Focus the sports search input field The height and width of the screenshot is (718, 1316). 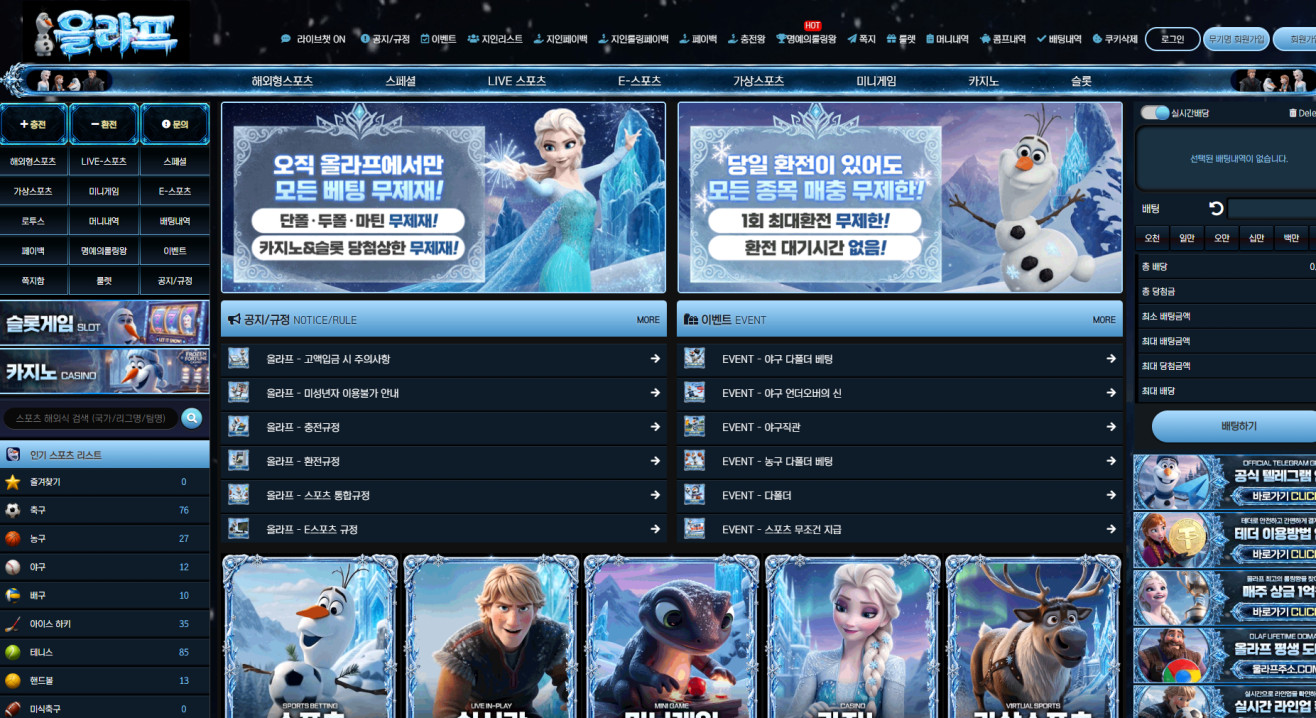coord(91,418)
